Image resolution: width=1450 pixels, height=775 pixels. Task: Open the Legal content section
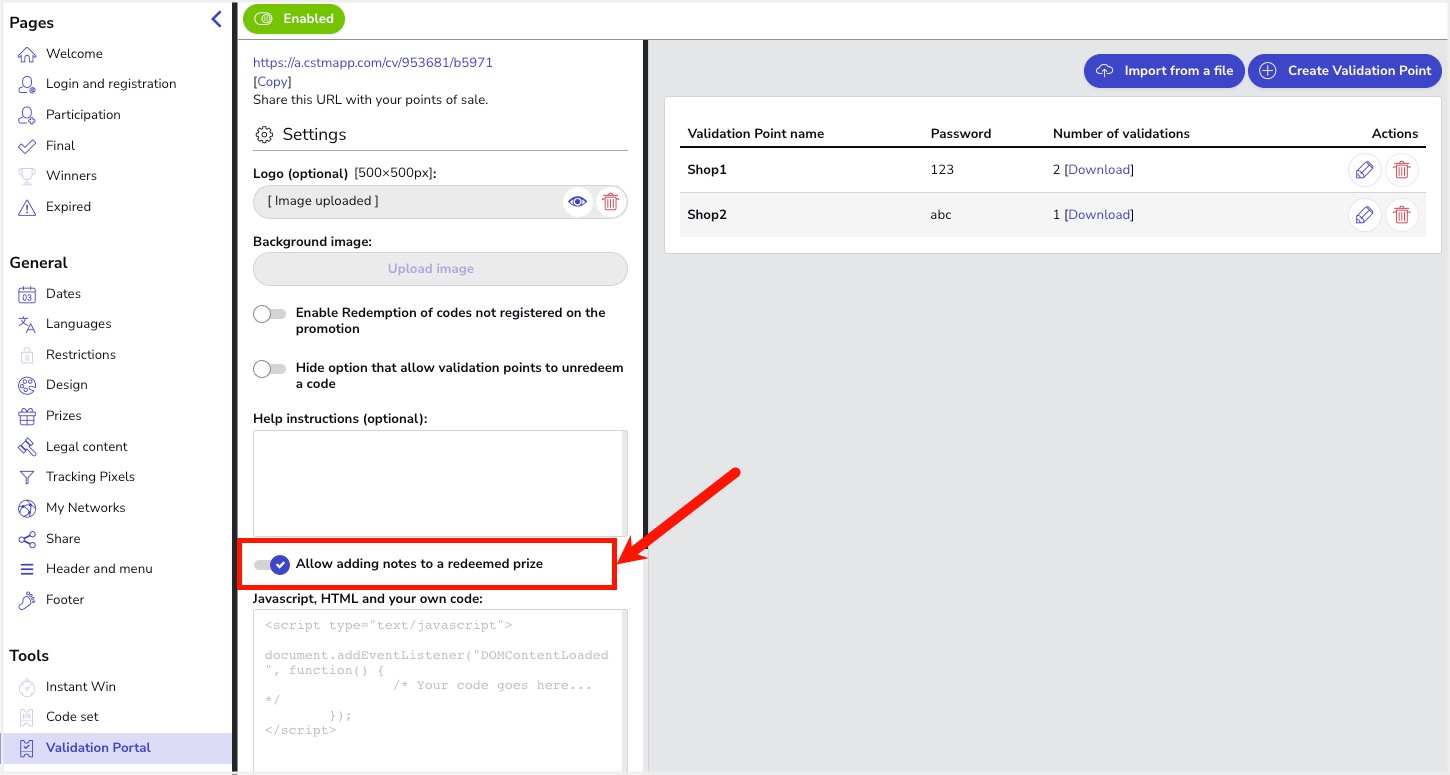pyautogui.click(x=87, y=447)
